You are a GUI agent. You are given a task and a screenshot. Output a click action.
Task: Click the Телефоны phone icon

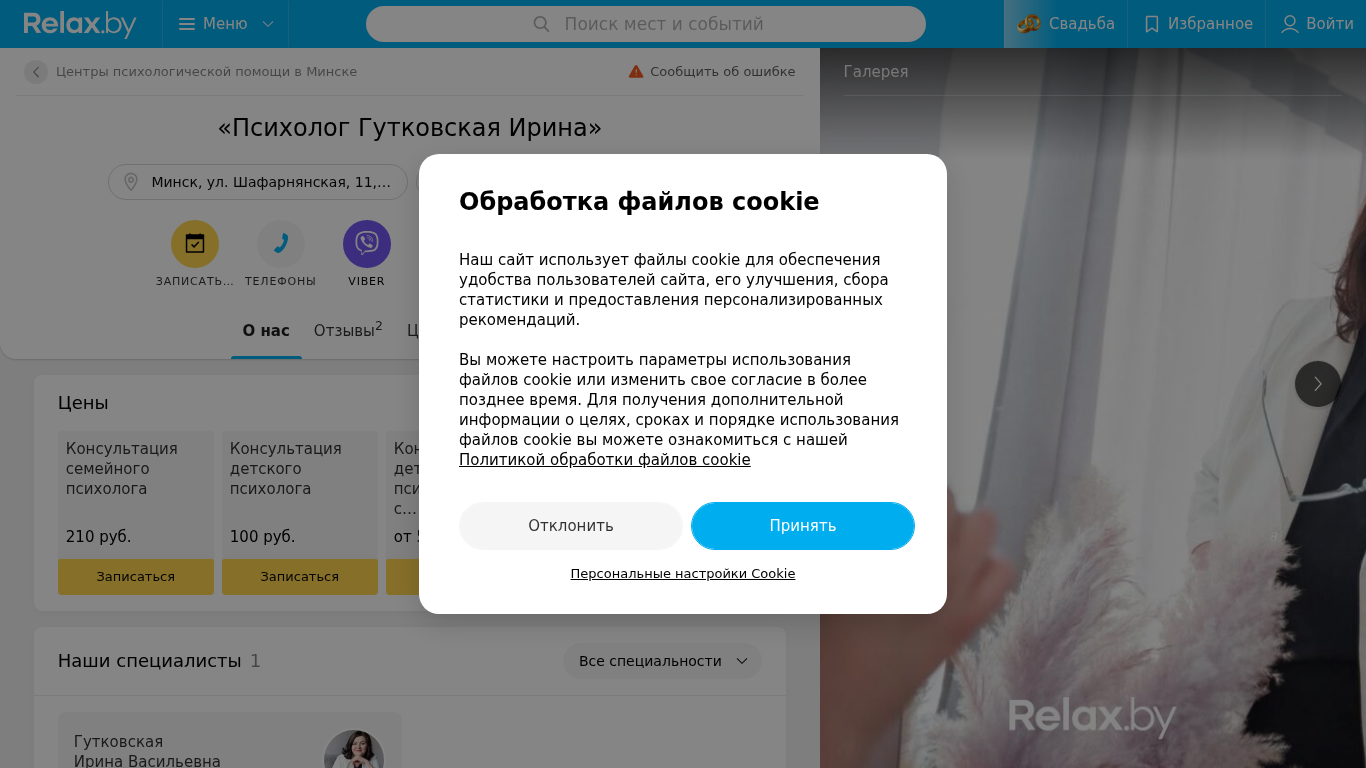(x=281, y=244)
